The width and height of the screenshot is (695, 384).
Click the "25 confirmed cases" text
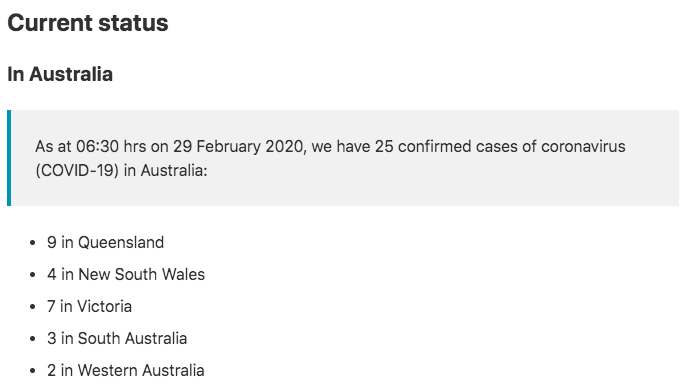[x=445, y=146]
